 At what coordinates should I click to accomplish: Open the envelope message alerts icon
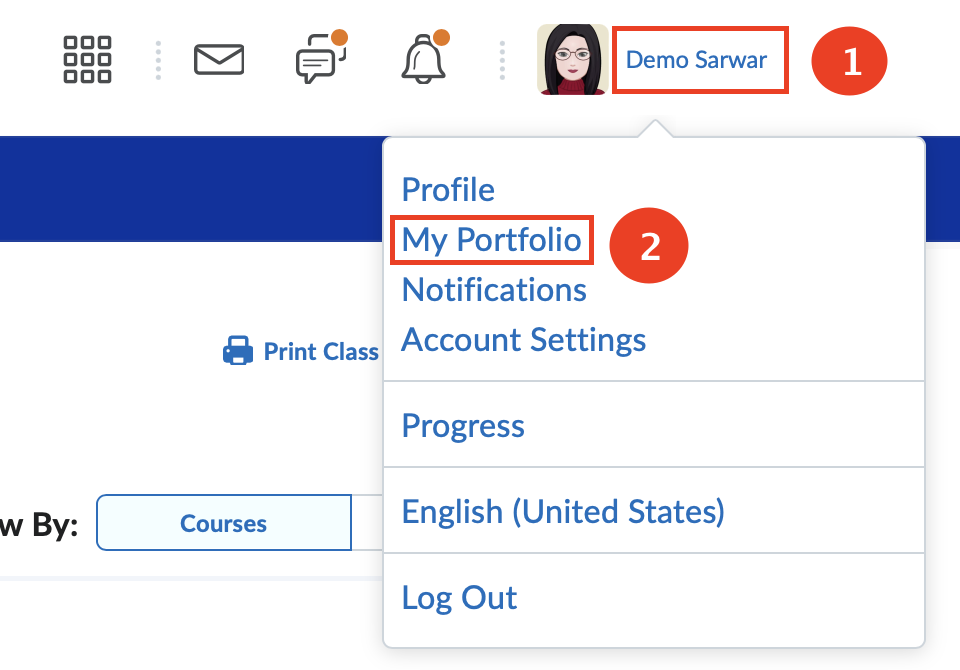click(219, 59)
